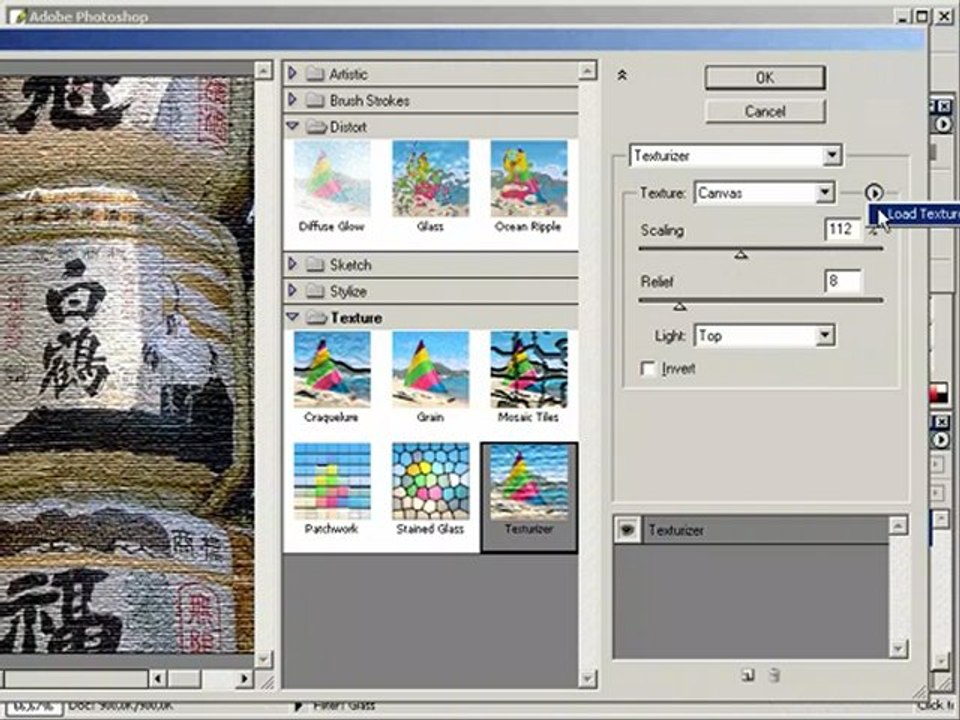
Task: Click effect layers scrollbar up arrow
Action: point(898,525)
